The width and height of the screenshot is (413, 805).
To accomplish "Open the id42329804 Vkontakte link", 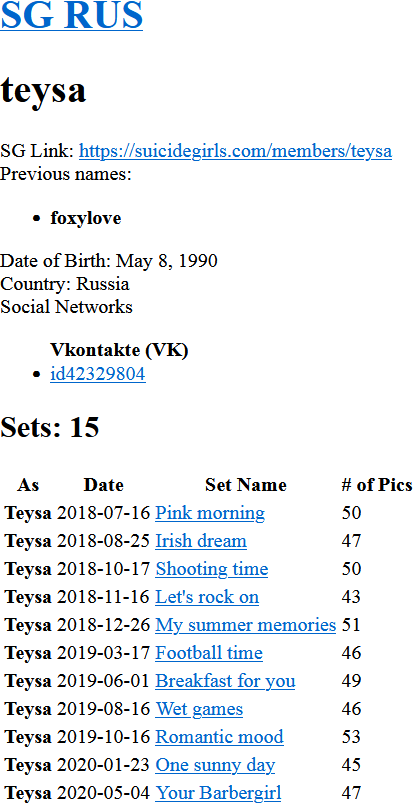I will point(98,374).
